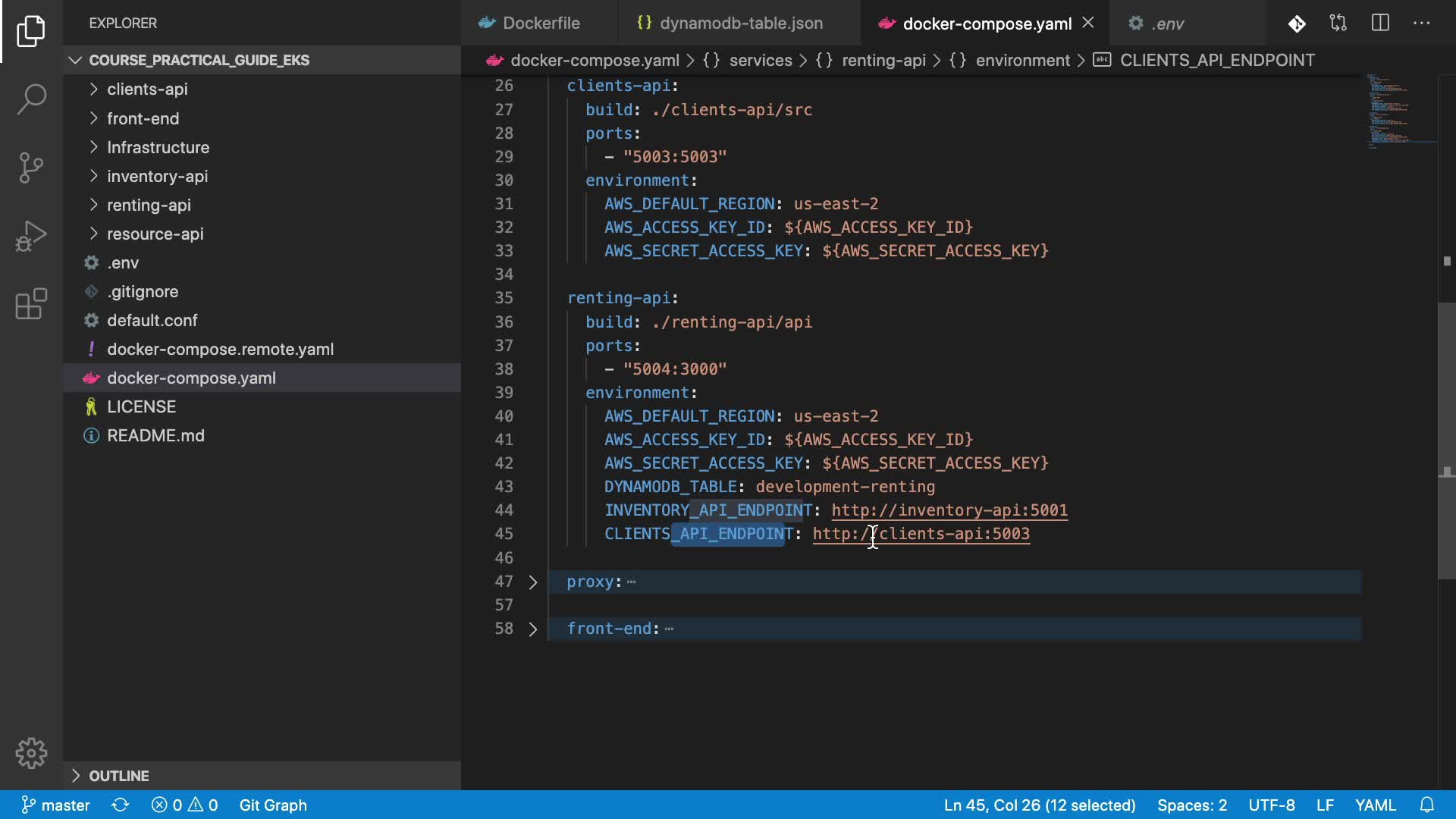1456x819 pixels.
Task: Expand the Infrastructure folder
Action: click(x=158, y=147)
